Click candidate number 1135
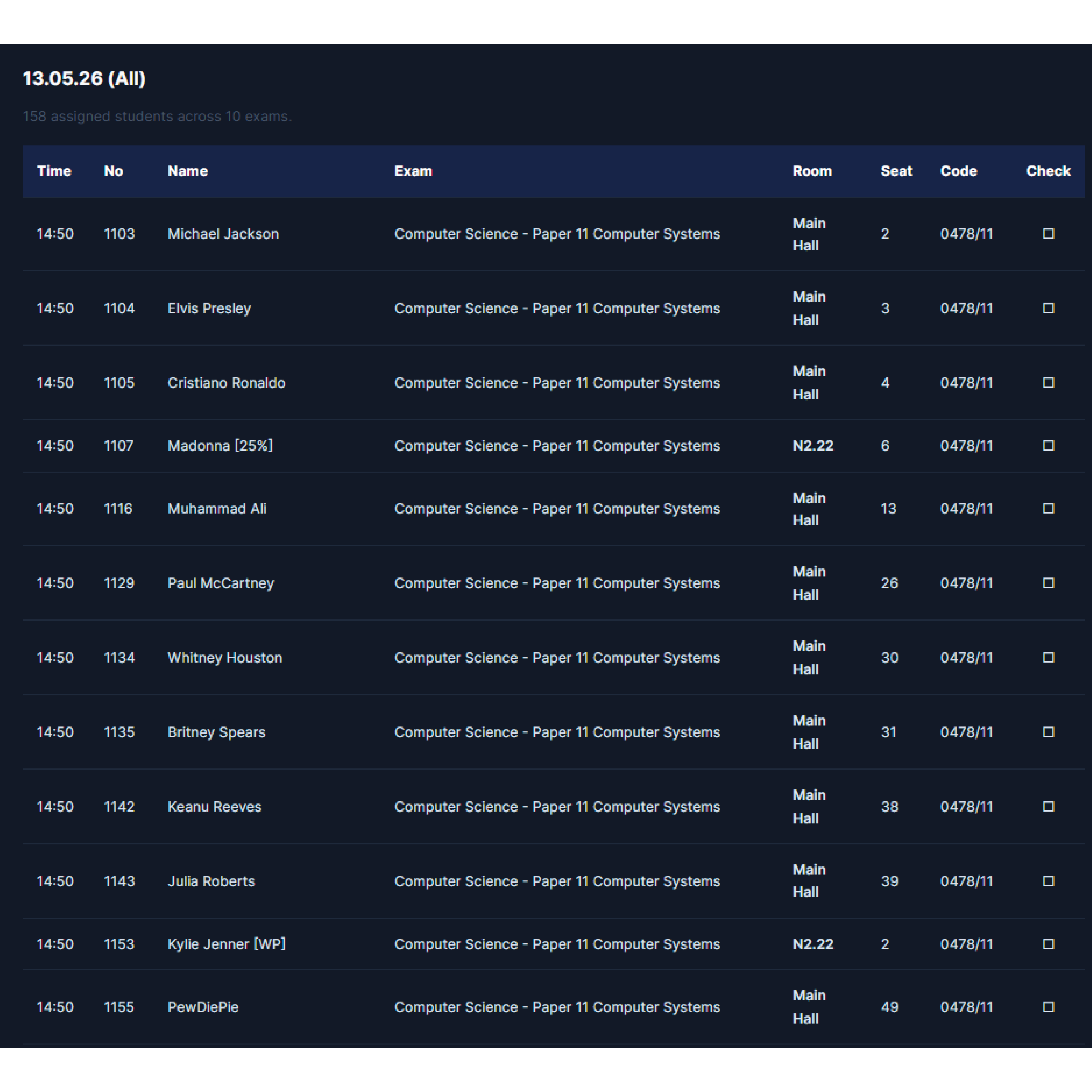This screenshot has width=1092, height=1092. pyautogui.click(x=119, y=732)
